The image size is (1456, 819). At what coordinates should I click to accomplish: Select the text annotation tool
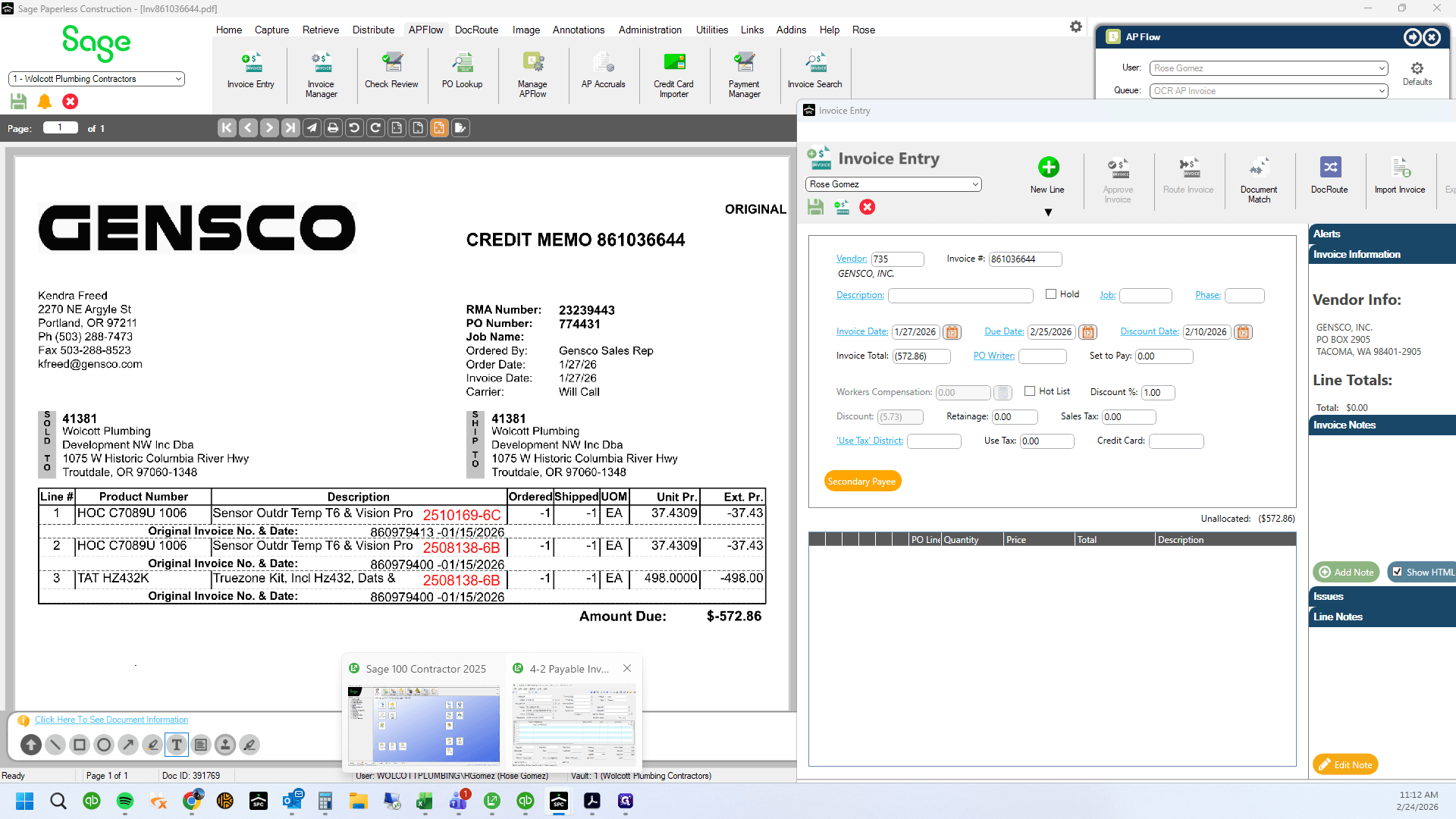click(177, 745)
